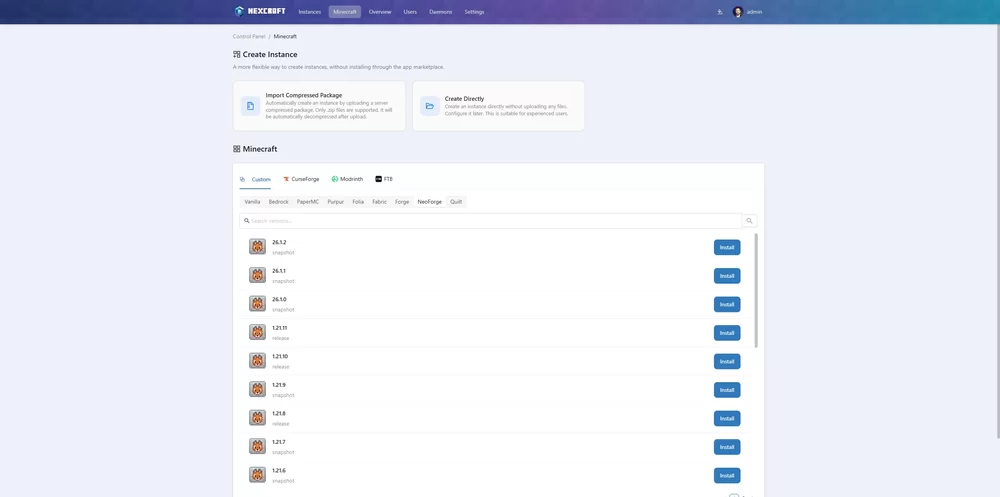Viewport: 1000px width, 497px height.
Task: Select the FTB source icon
Action: pyautogui.click(x=378, y=179)
